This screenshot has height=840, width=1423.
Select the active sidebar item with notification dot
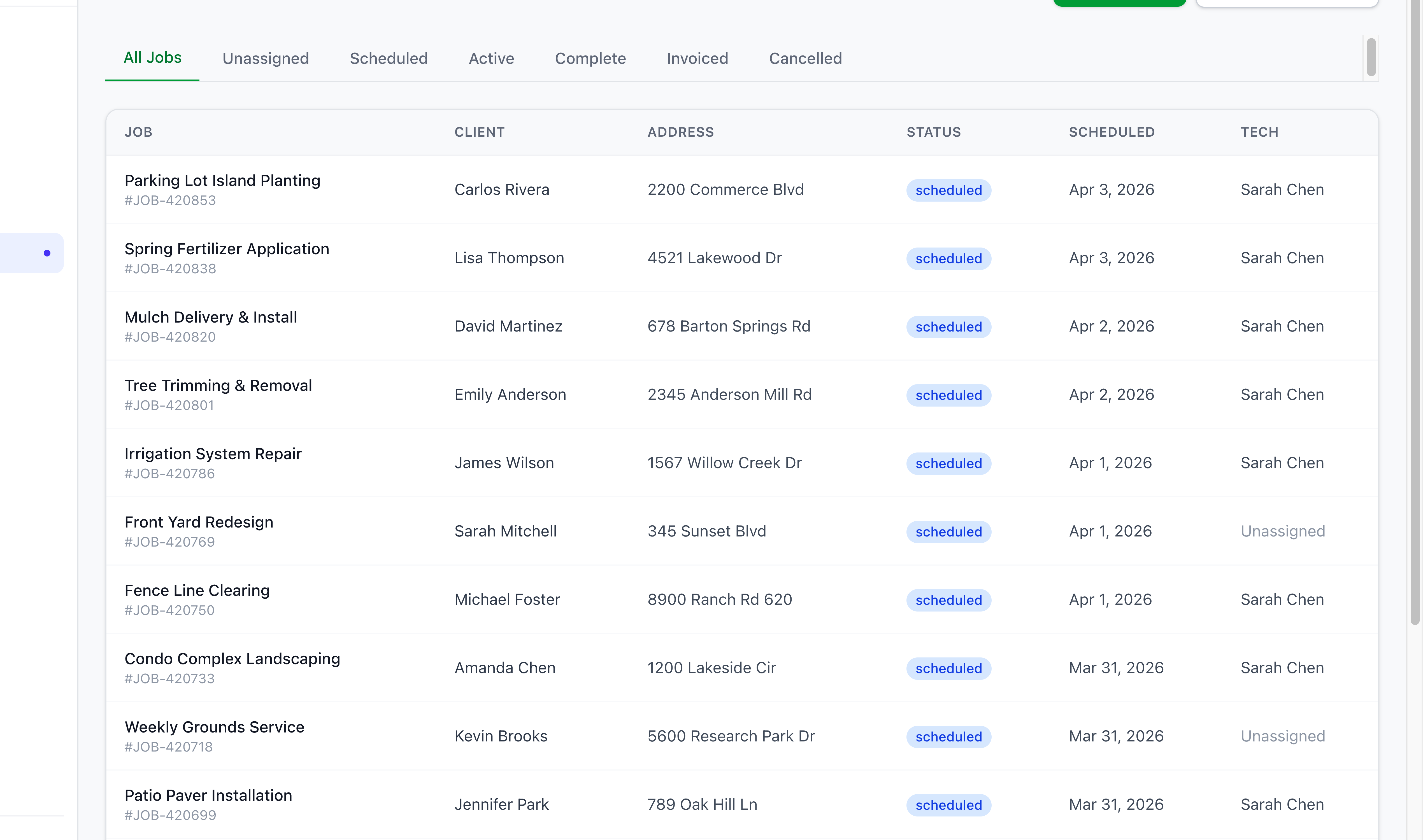point(31,253)
